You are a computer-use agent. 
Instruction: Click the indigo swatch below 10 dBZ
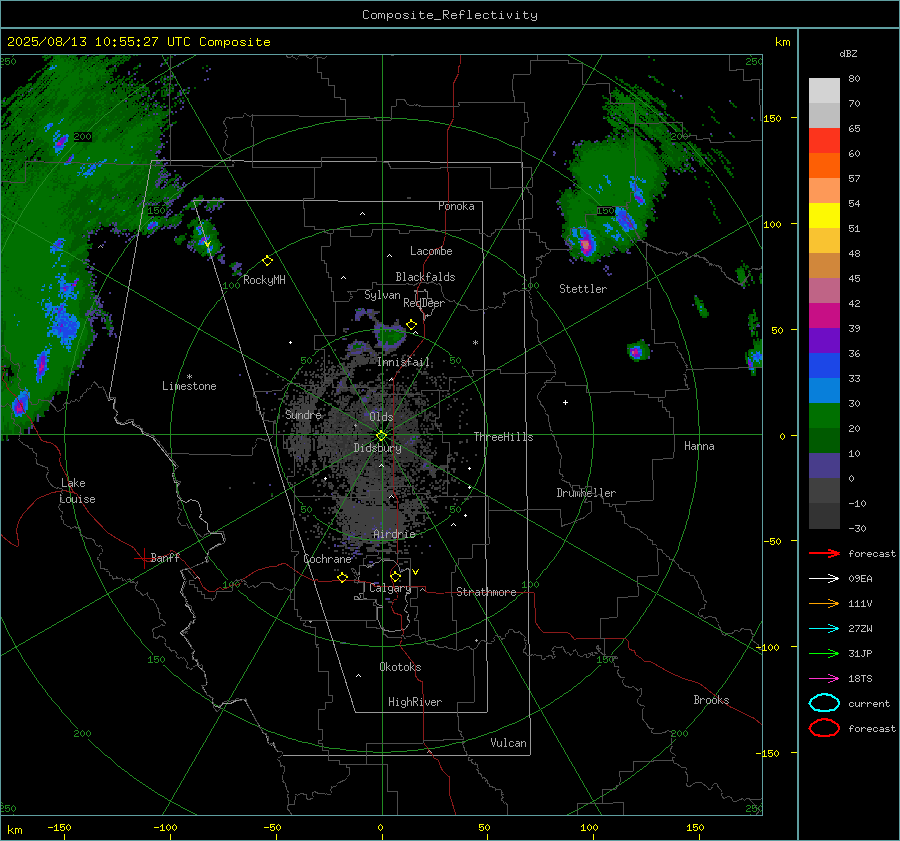(824, 465)
